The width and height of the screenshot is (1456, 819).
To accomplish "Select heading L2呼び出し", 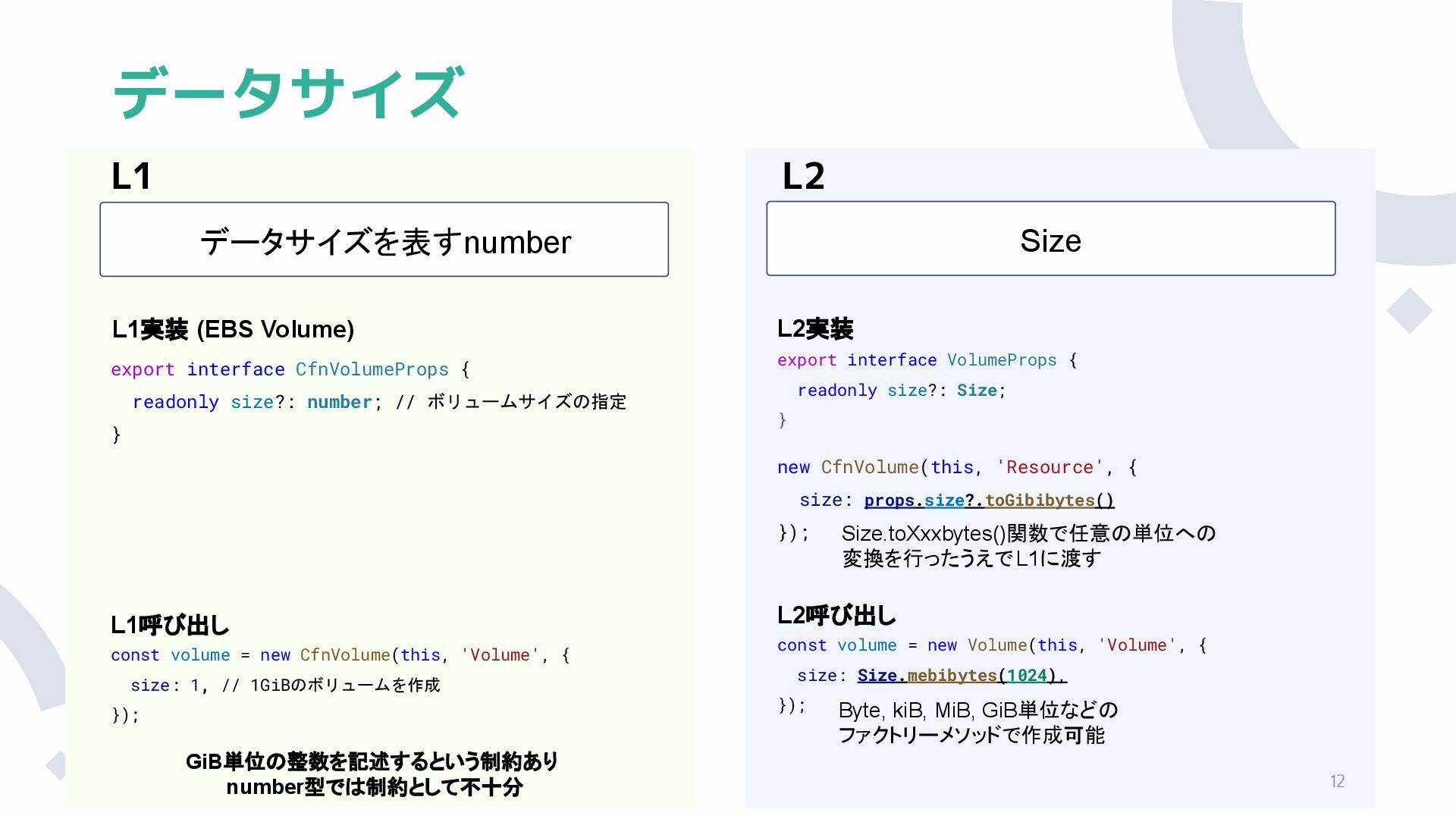I will 836,615.
